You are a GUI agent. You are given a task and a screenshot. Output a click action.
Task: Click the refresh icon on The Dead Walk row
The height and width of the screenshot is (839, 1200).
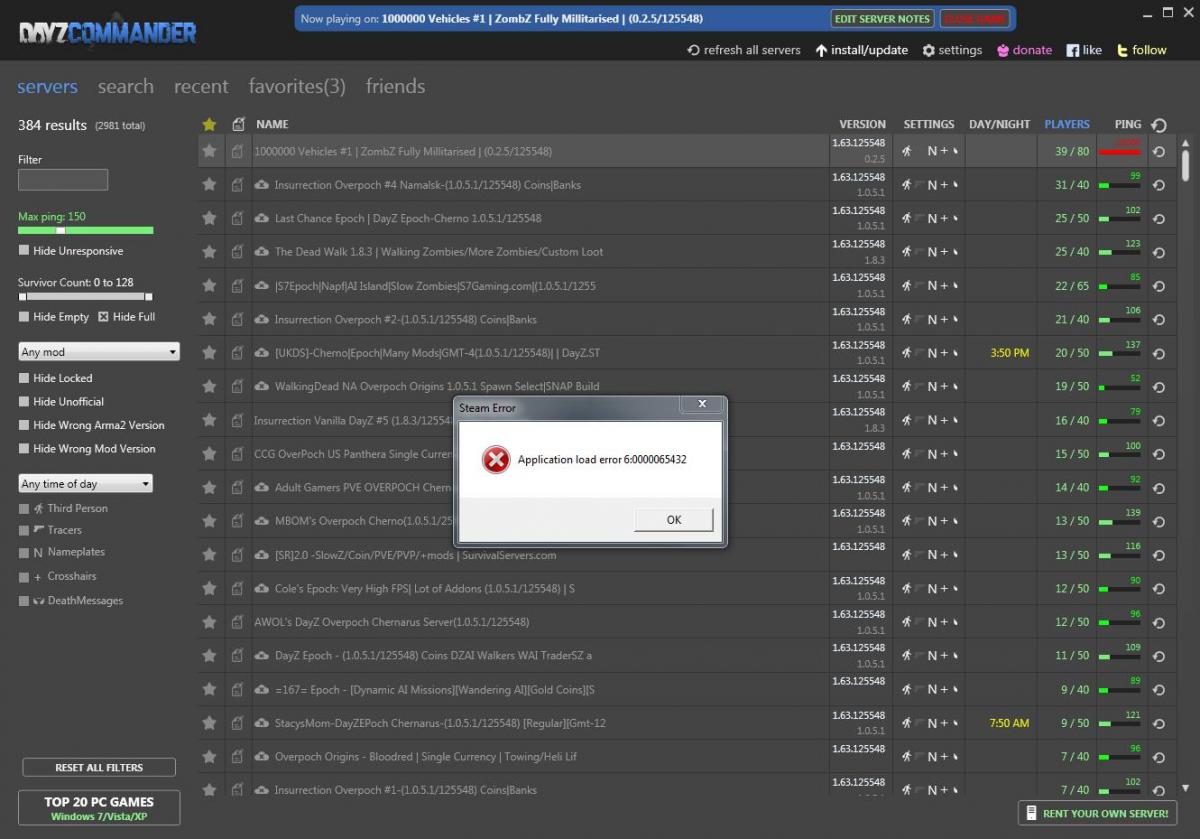pos(1159,252)
